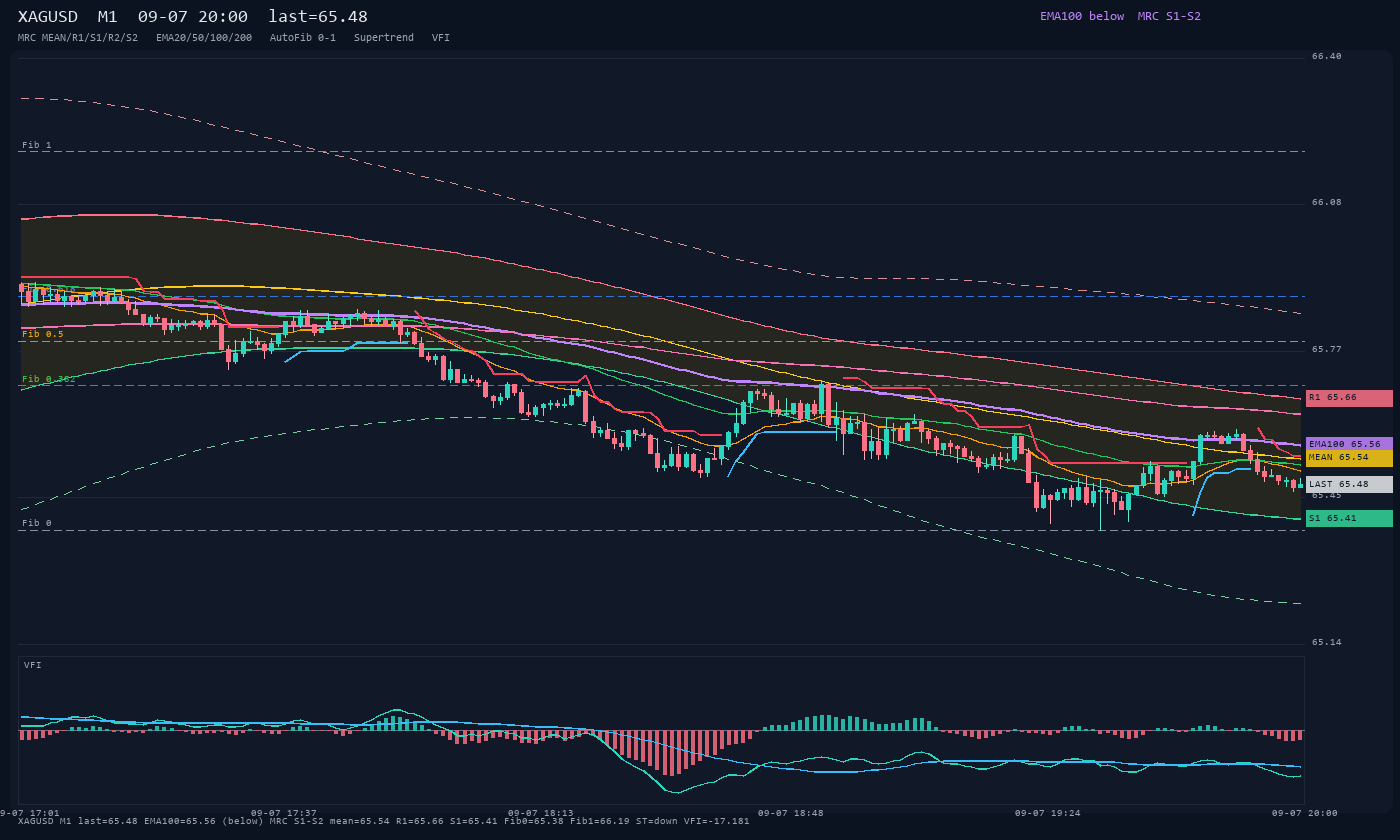Click the 09-07 17:37 time axis label
Screen dimensions: 1400x840
284,813
